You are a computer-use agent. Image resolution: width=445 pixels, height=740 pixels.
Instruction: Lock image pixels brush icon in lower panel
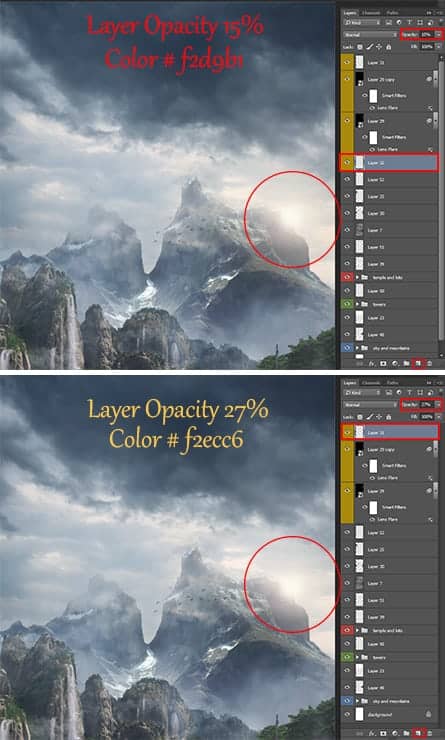[369, 417]
